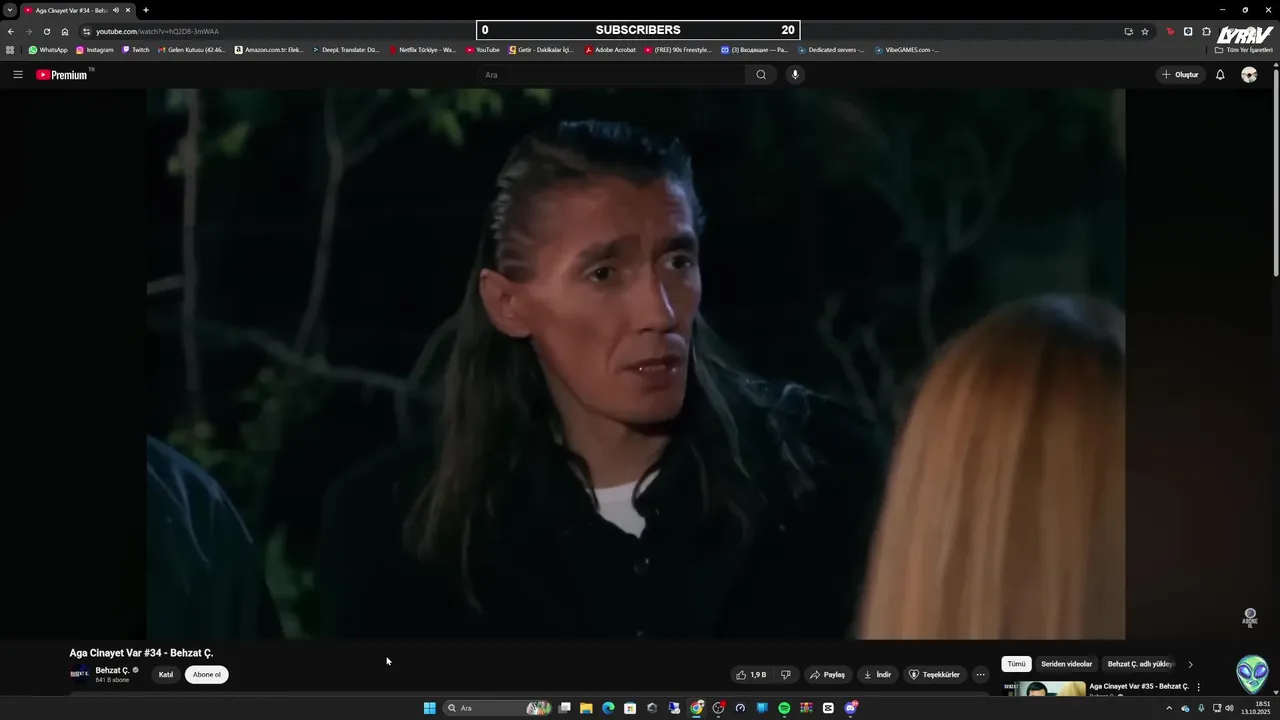Open the Tüm Yer İşaretleri folder
Viewport: 1280px width, 720px height.
(1244, 50)
